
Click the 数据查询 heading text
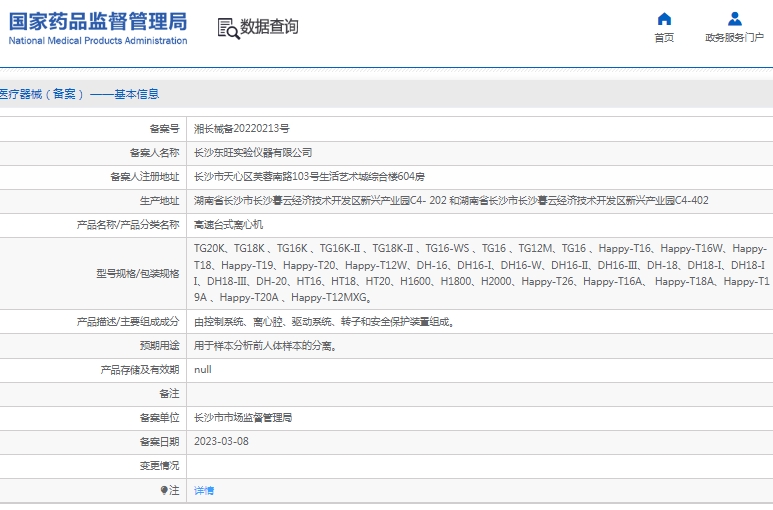[269, 27]
